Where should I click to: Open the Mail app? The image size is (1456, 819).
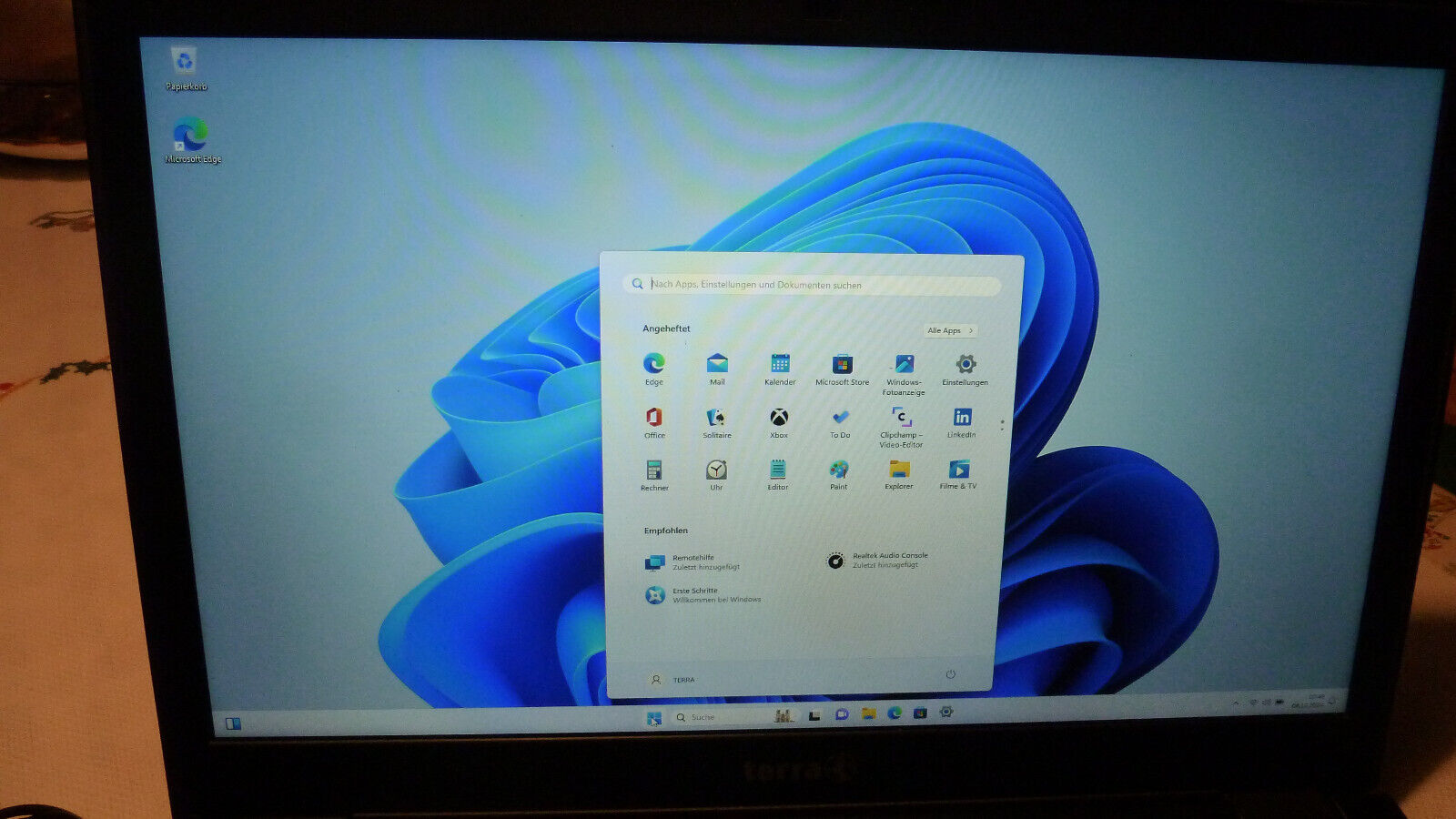[717, 369]
